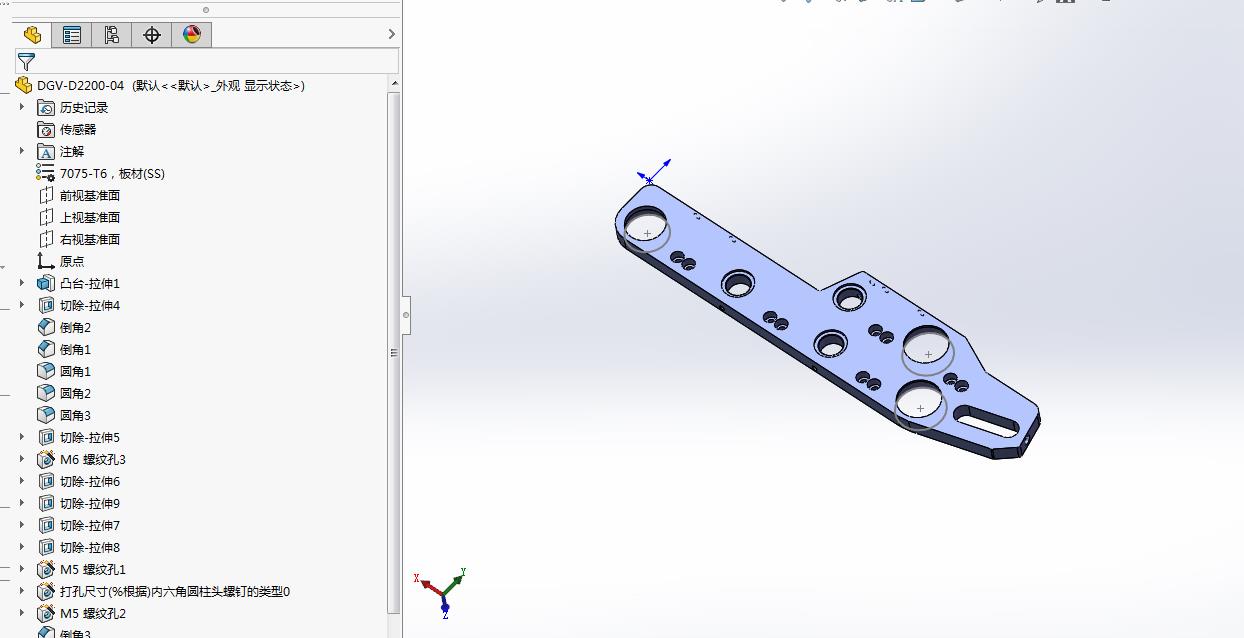Click the feature tree scrollbar up arrow
This screenshot has width=1244, height=638.
[x=394, y=84]
